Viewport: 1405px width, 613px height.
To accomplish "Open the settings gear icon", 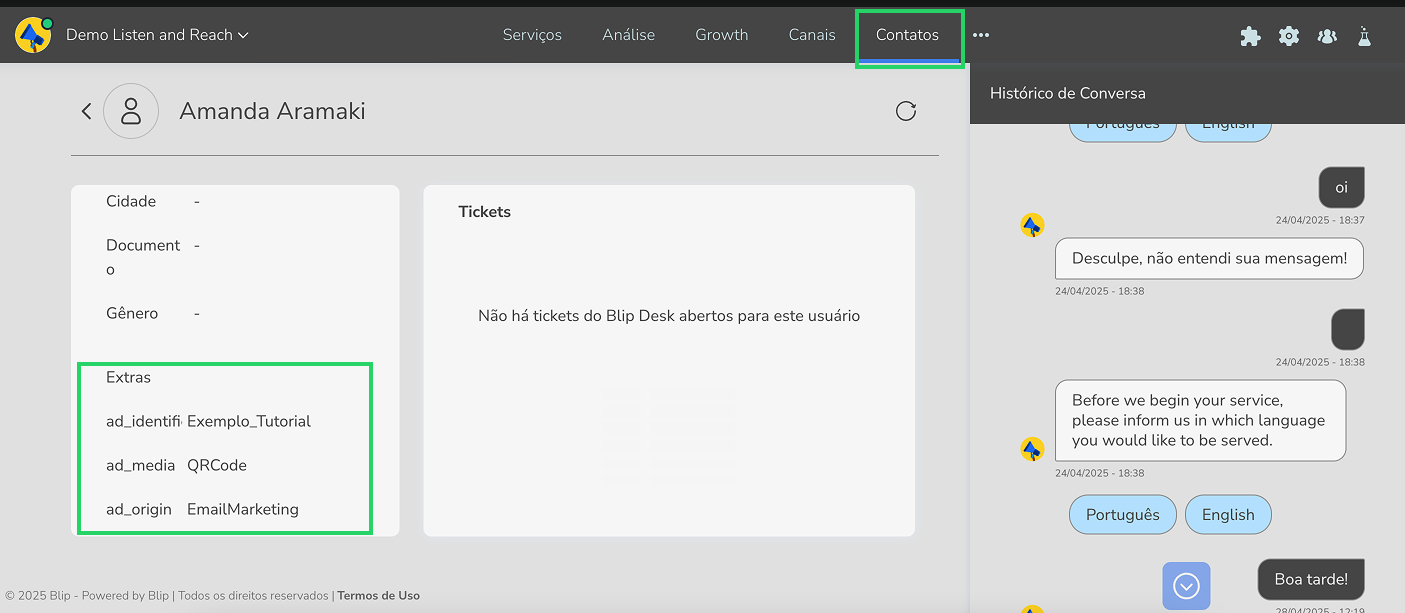I will tap(1289, 36).
